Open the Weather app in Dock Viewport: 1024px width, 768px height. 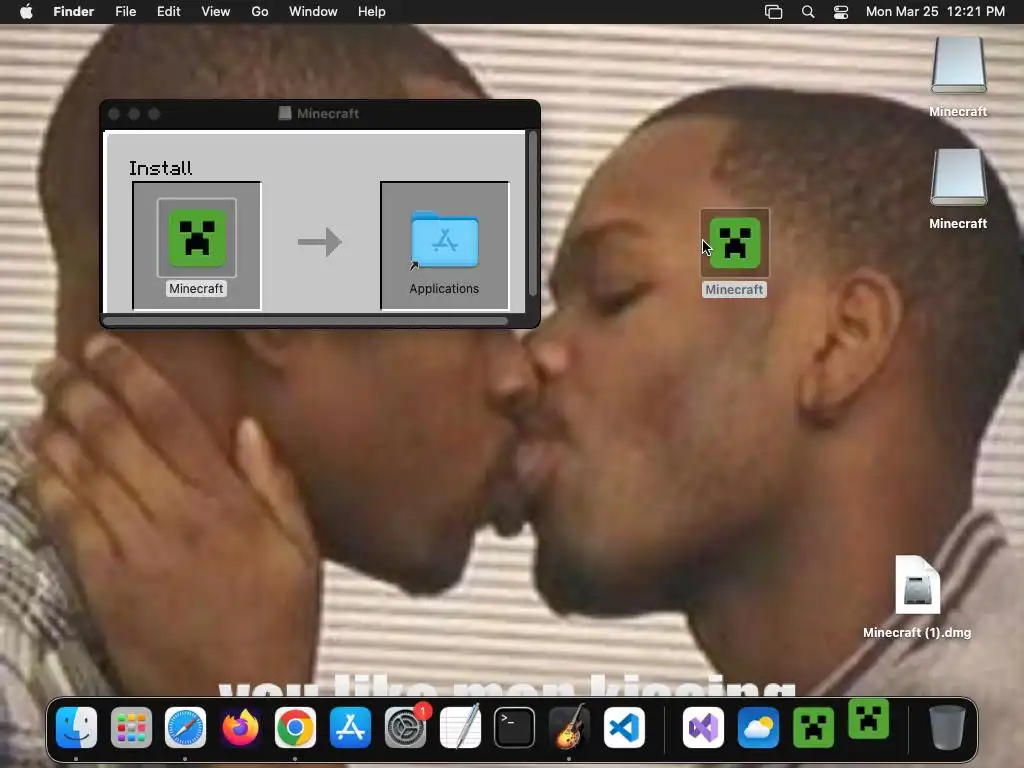point(758,727)
